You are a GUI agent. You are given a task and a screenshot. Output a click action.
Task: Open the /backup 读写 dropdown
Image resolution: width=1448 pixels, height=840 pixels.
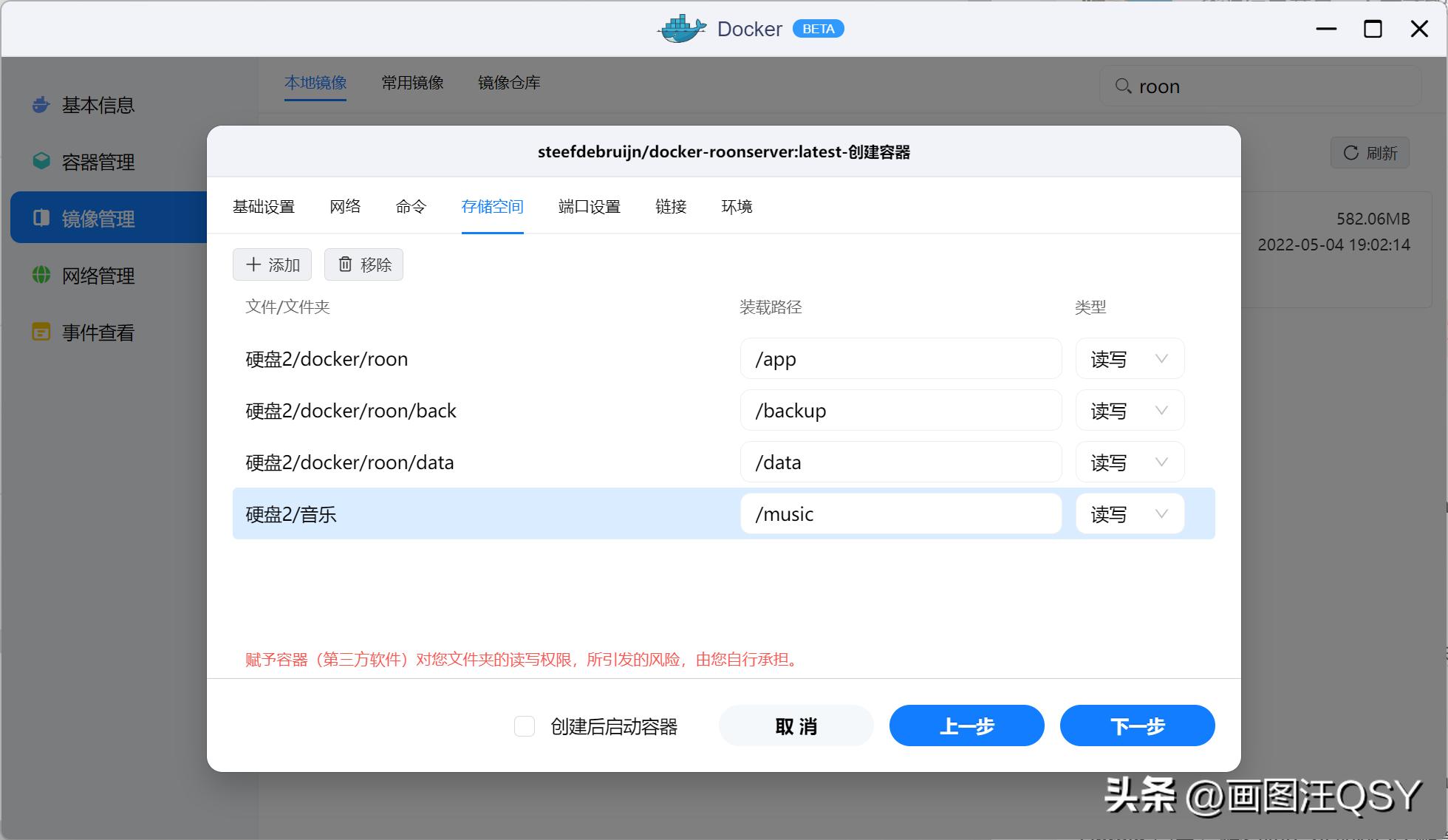pyautogui.click(x=1161, y=410)
